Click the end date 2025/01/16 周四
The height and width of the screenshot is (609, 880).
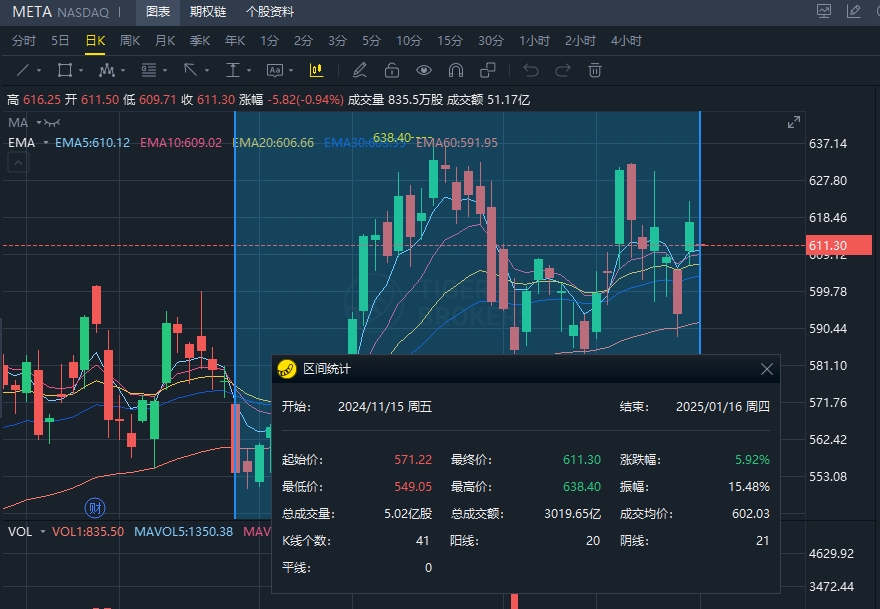click(723, 406)
